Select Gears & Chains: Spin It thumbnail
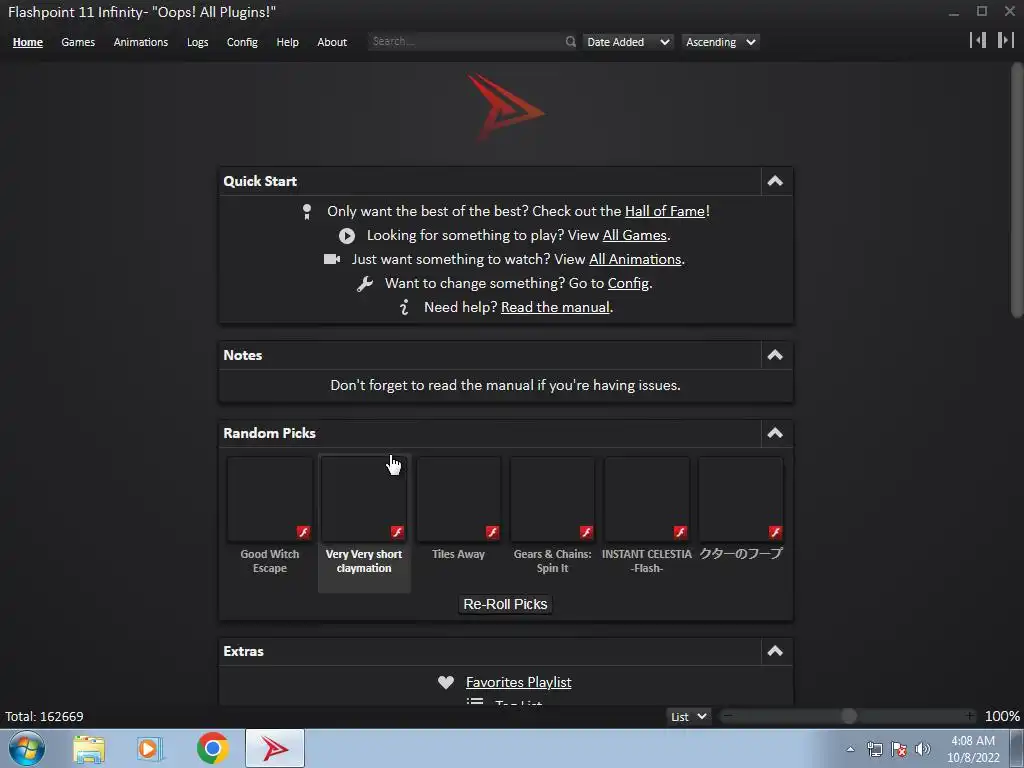The width and height of the screenshot is (1024, 768). (x=552, y=500)
